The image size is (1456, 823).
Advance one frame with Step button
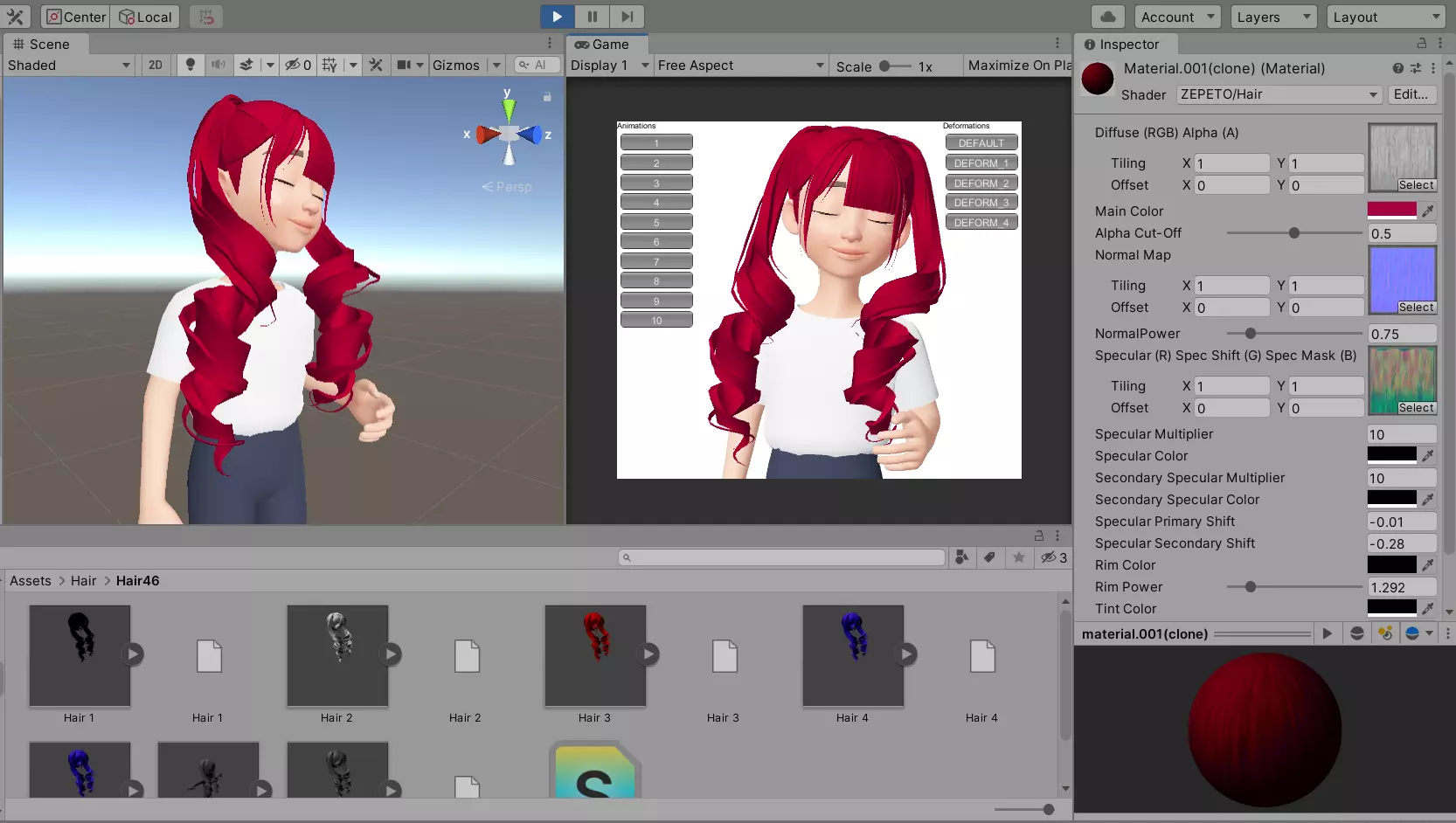click(627, 17)
